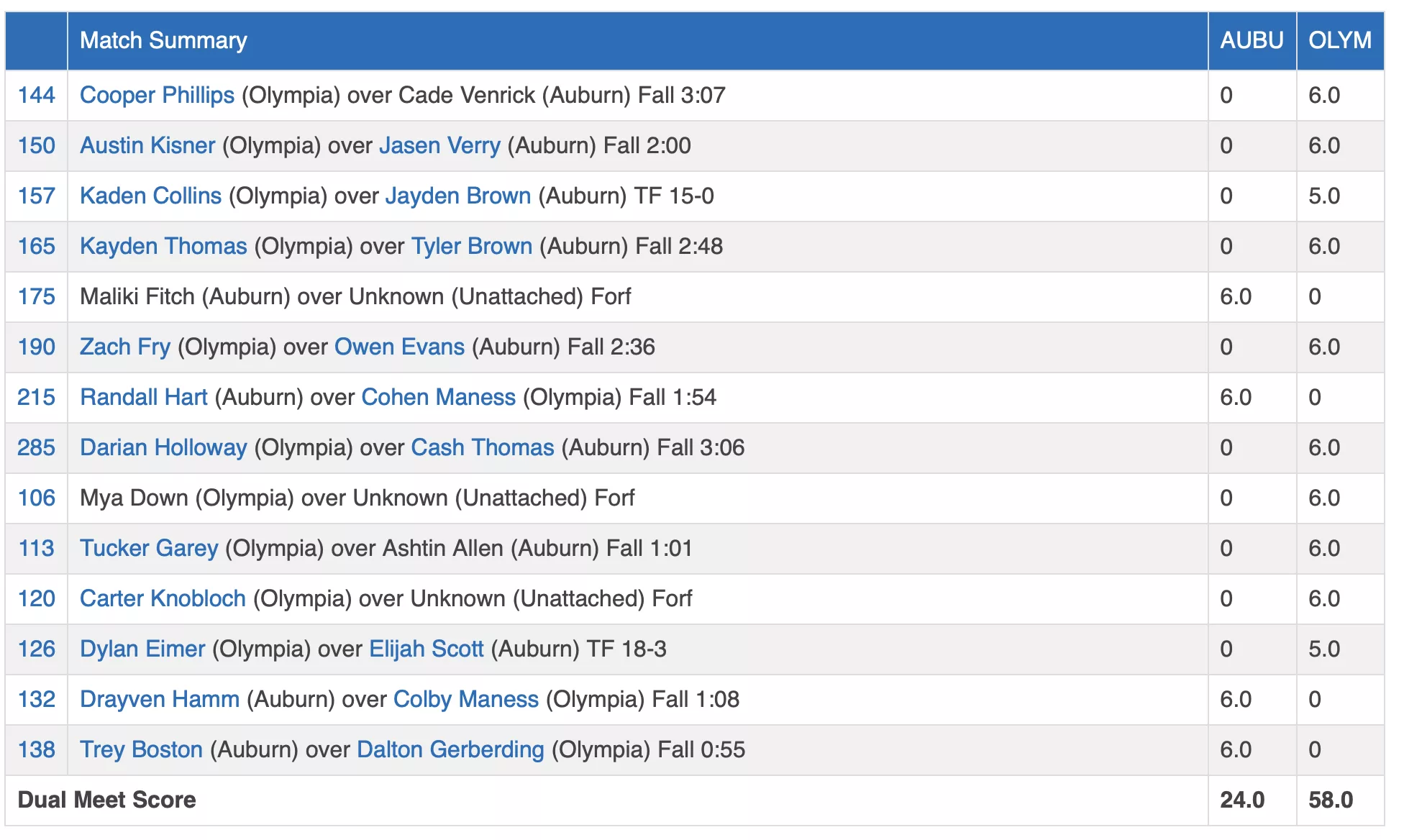The height and width of the screenshot is (840, 1404).
Task: Click the 150 weight class link
Action: click(36, 145)
